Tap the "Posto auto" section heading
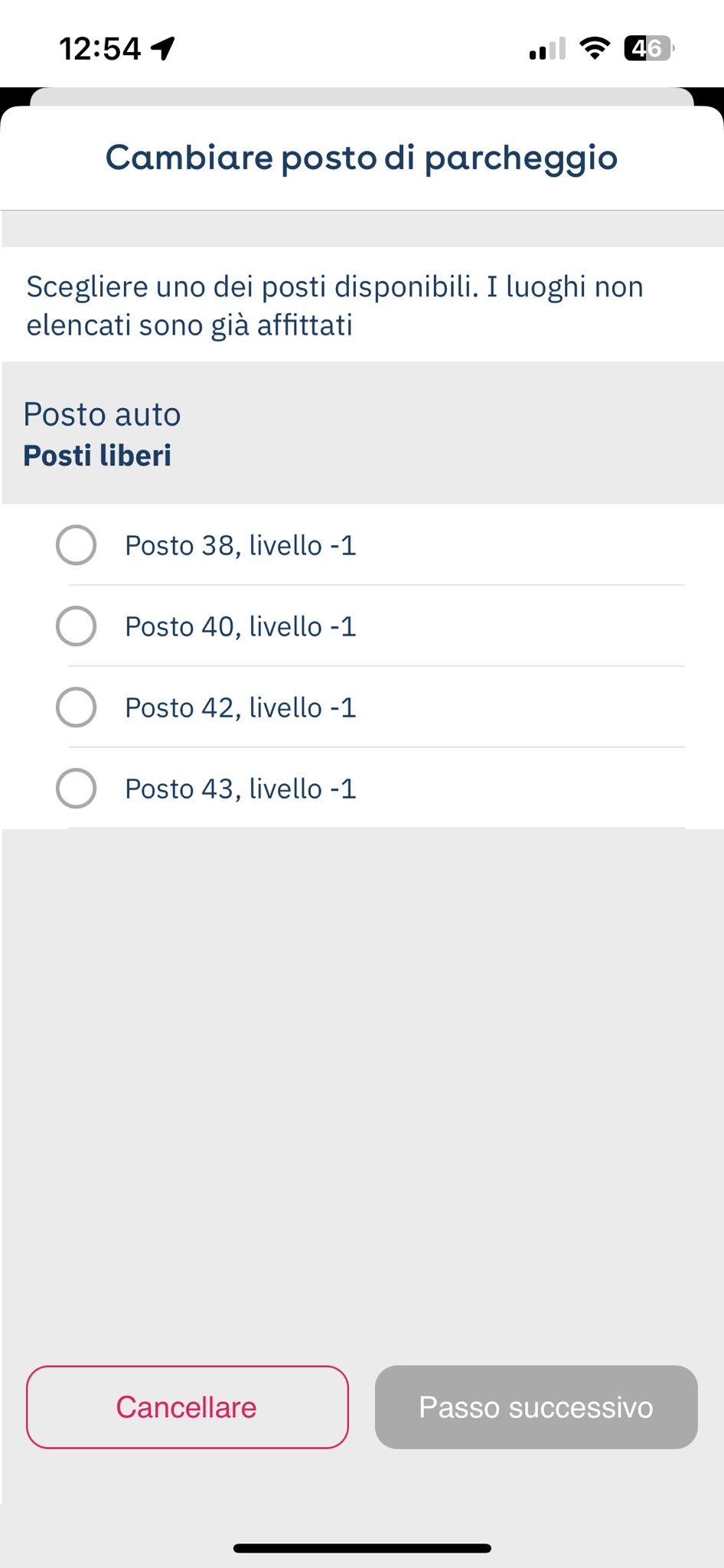724x1568 pixels. [102, 414]
